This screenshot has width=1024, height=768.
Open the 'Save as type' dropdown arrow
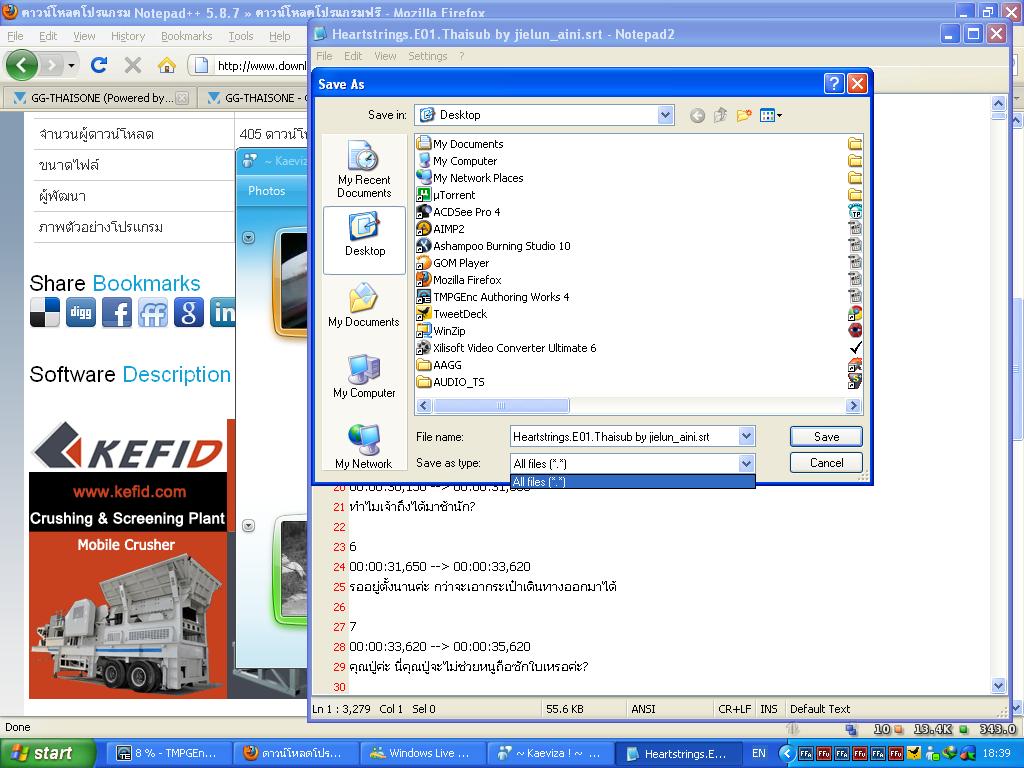tap(746, 463)
